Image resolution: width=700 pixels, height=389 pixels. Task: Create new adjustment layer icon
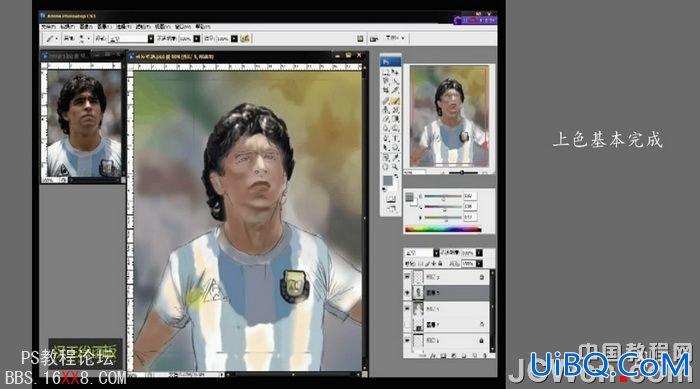[454, 356]
